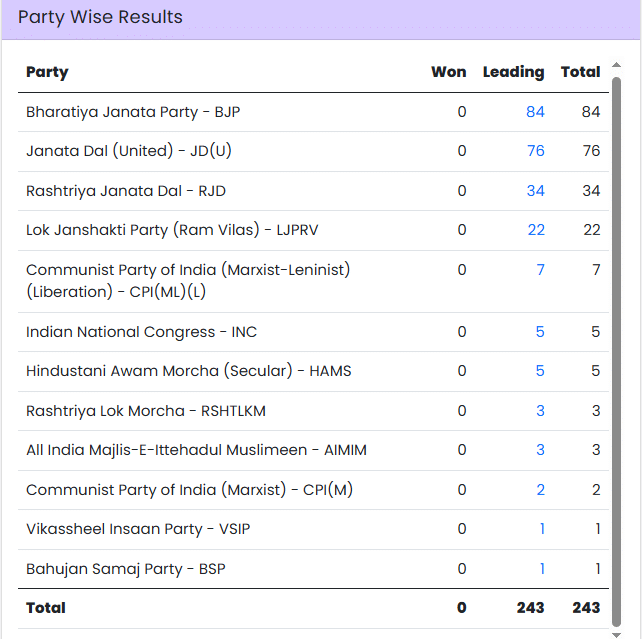The width and height of the screenshot is (642, 639).
Task: Click the Party column header
Action: click(47, 72)
